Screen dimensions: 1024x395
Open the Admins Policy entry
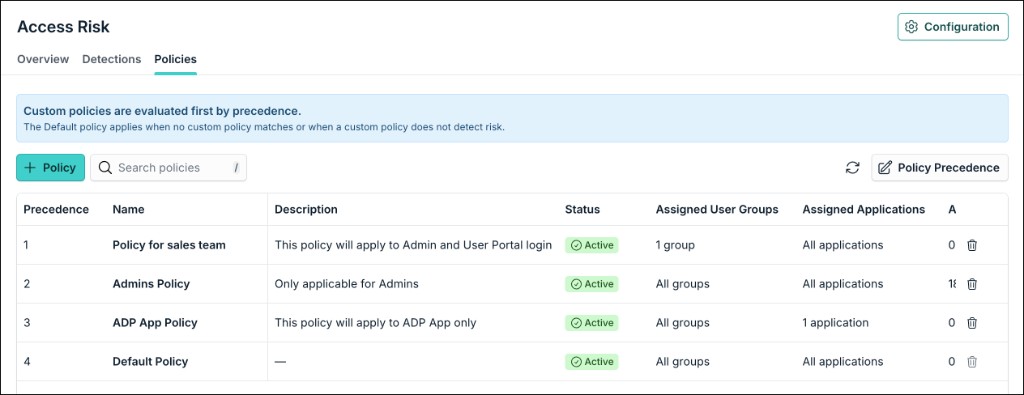[x=151, y=284]
